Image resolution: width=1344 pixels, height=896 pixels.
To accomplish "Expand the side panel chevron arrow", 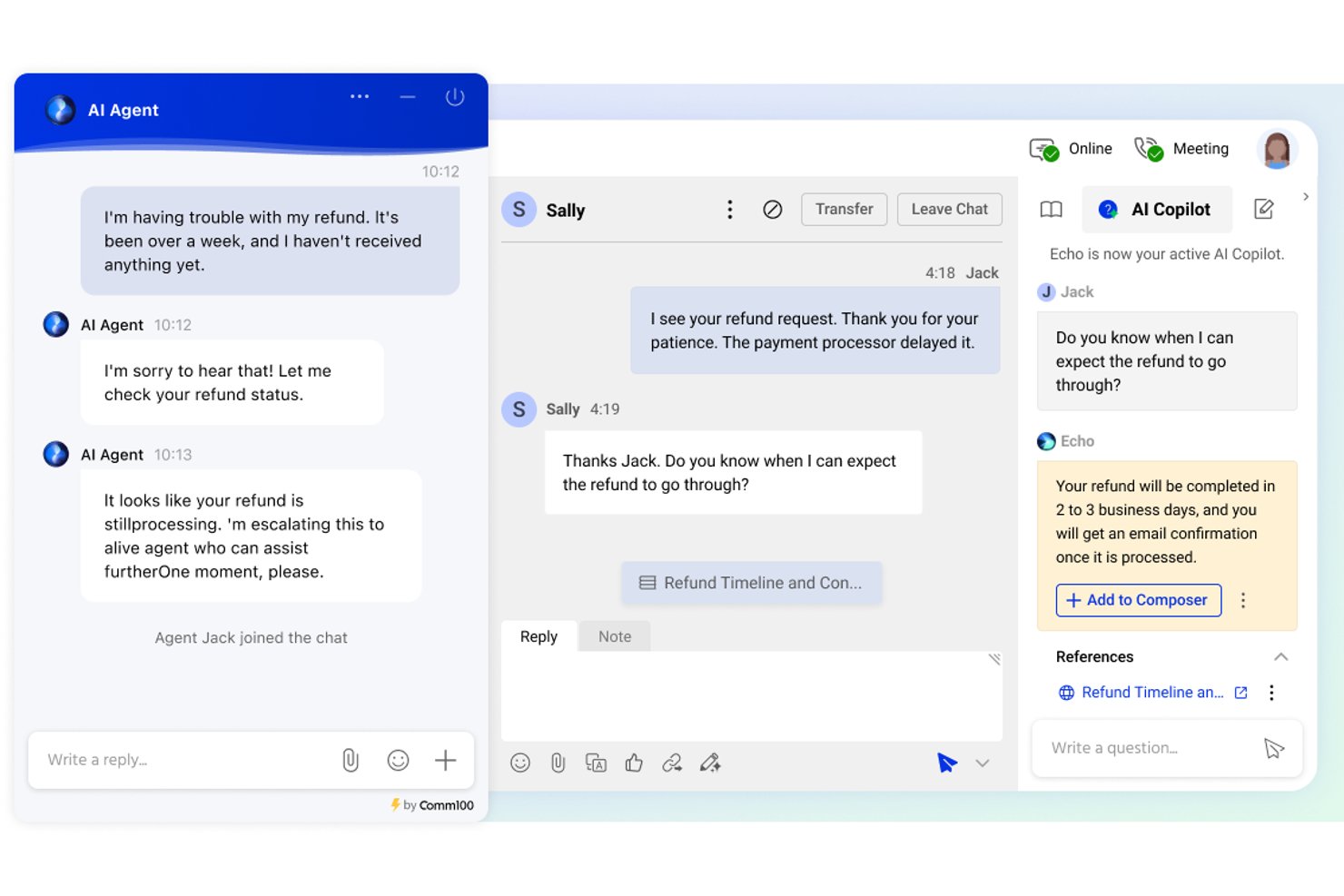I will [x=1306, y=196].
